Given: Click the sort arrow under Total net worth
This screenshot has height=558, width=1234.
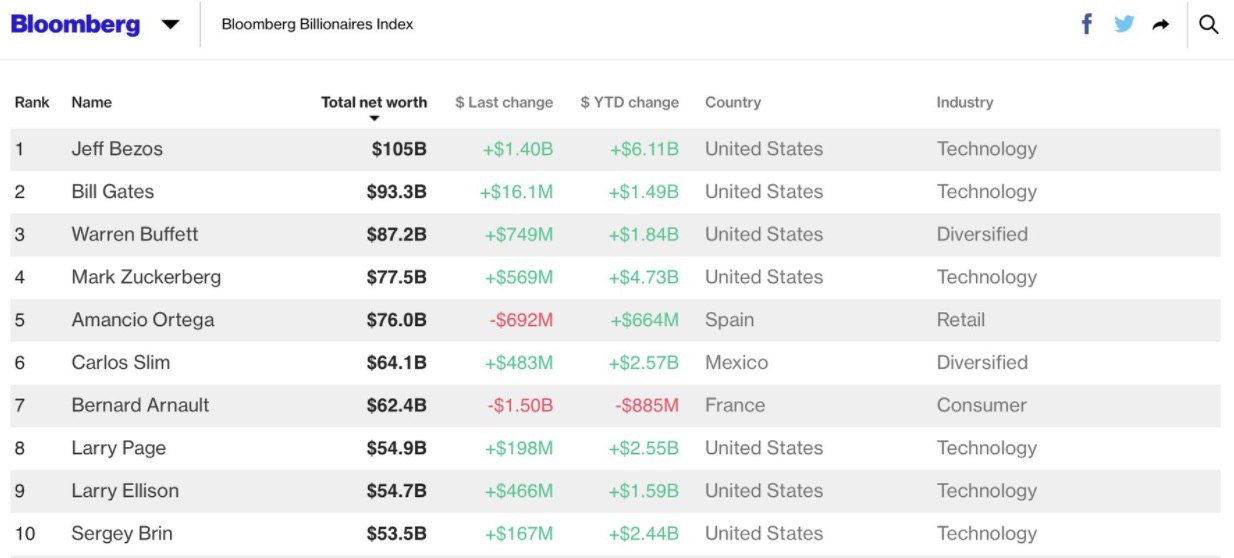Looking at the screenshot, I should 374,119.
